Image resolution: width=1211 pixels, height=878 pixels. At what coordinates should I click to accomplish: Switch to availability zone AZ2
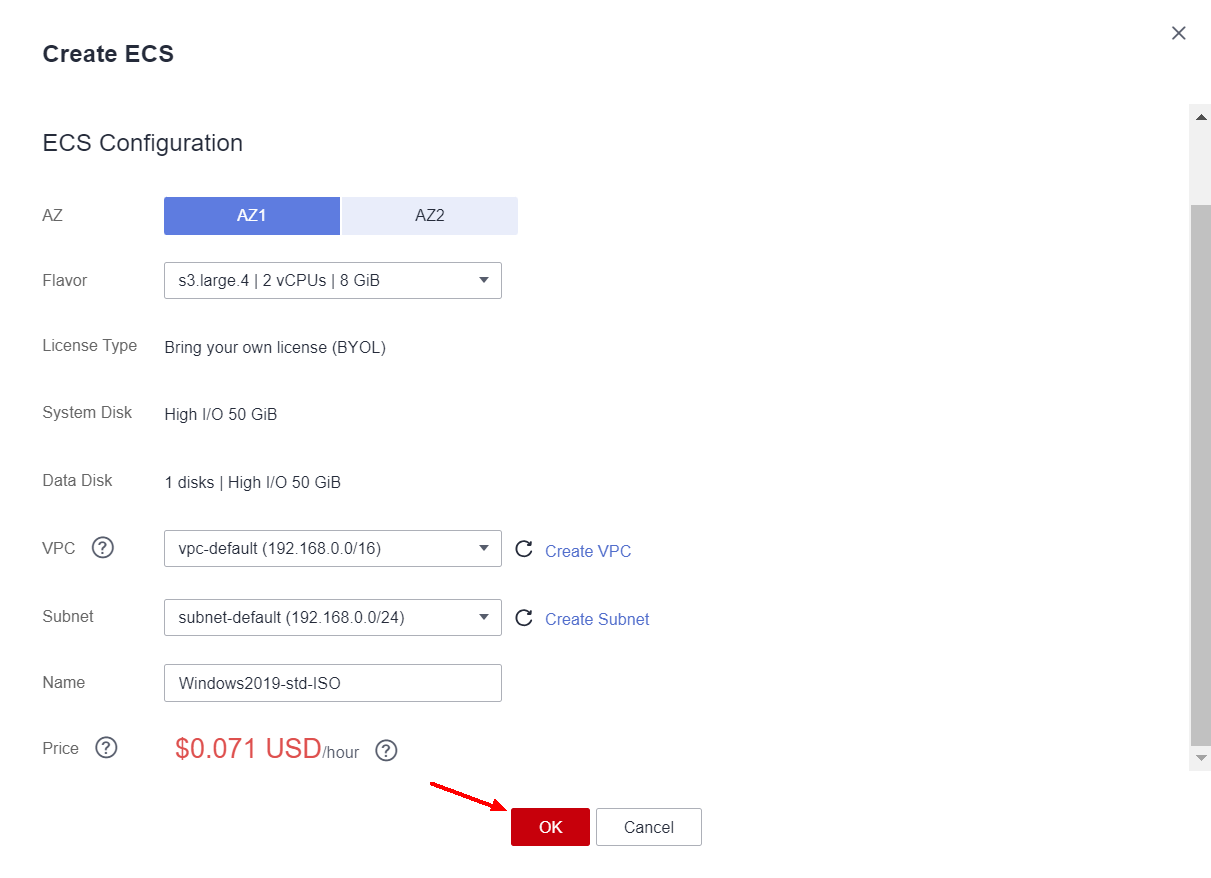click(x=430, y=216)
